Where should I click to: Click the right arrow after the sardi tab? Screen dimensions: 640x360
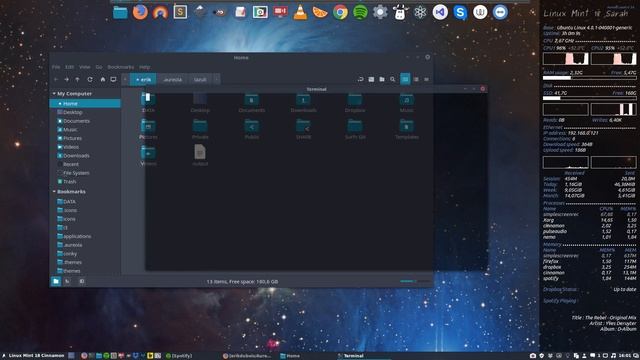pos(216,80)
